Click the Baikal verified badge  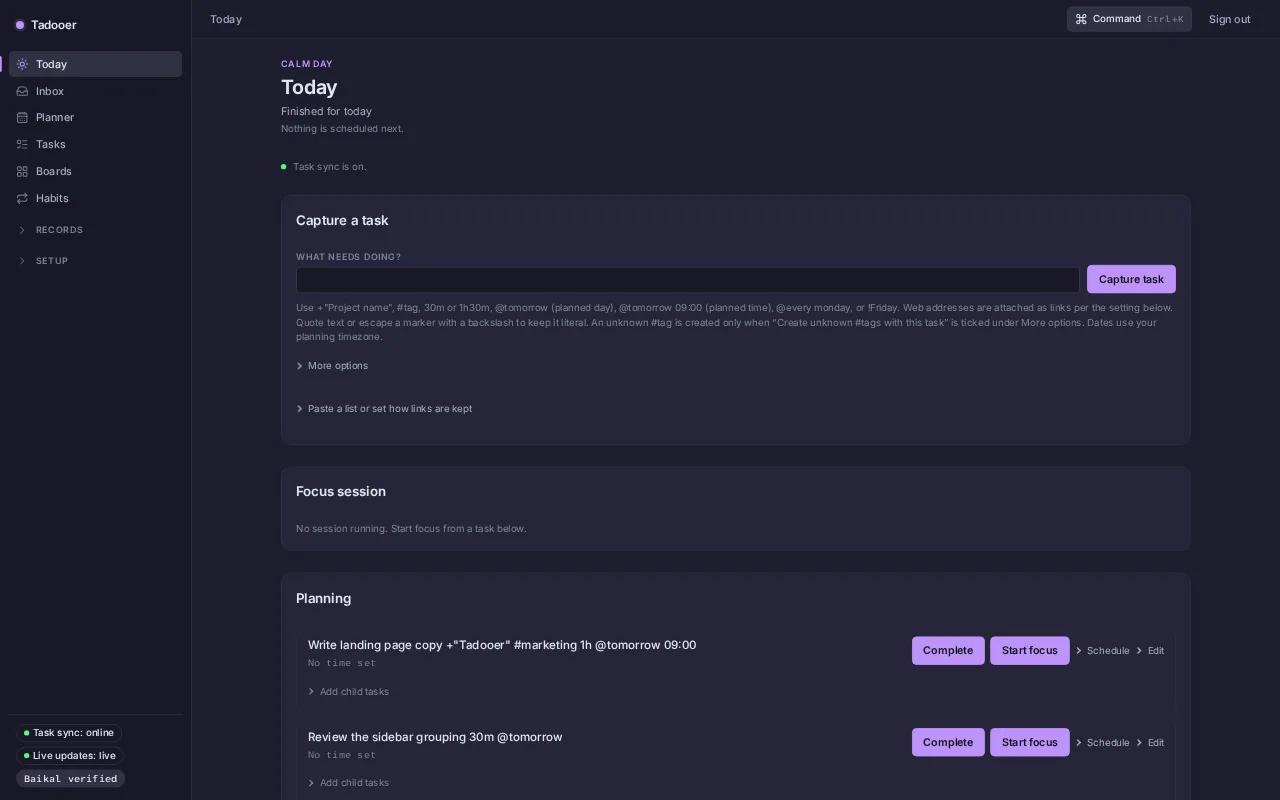(70, 779)
